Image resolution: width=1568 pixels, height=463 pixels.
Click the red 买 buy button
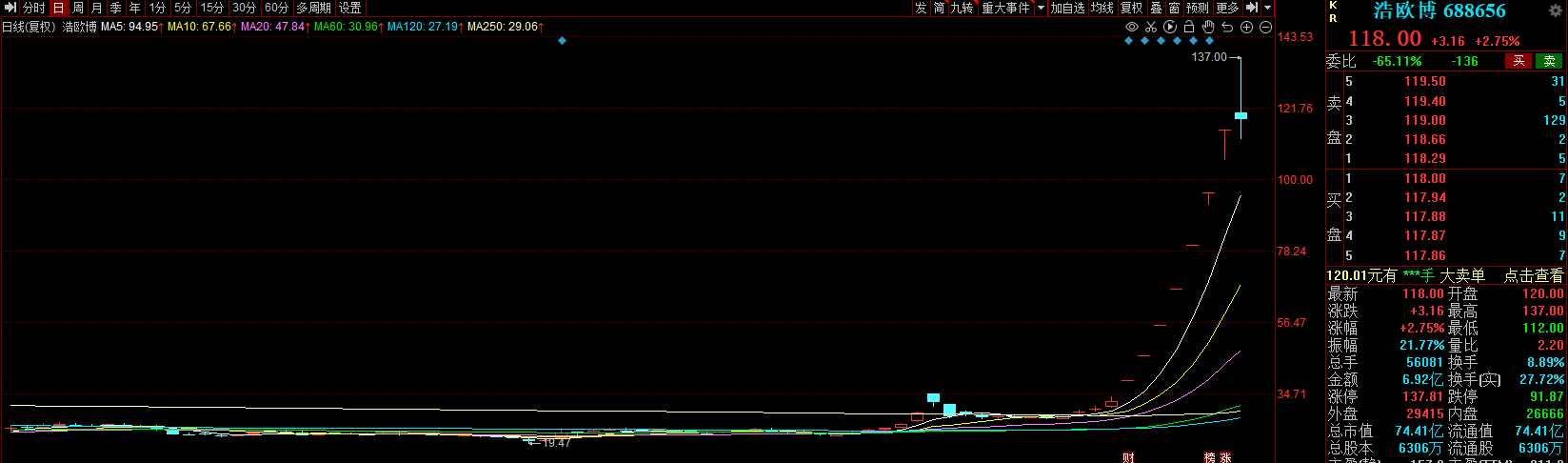click(1518, 61)
